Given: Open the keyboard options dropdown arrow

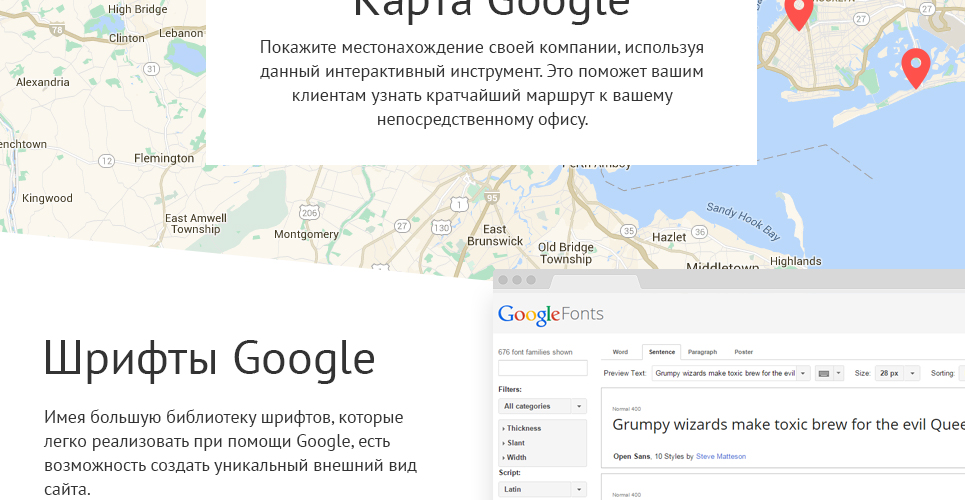Looking at the screenshot, I should (x=838, y=373).
